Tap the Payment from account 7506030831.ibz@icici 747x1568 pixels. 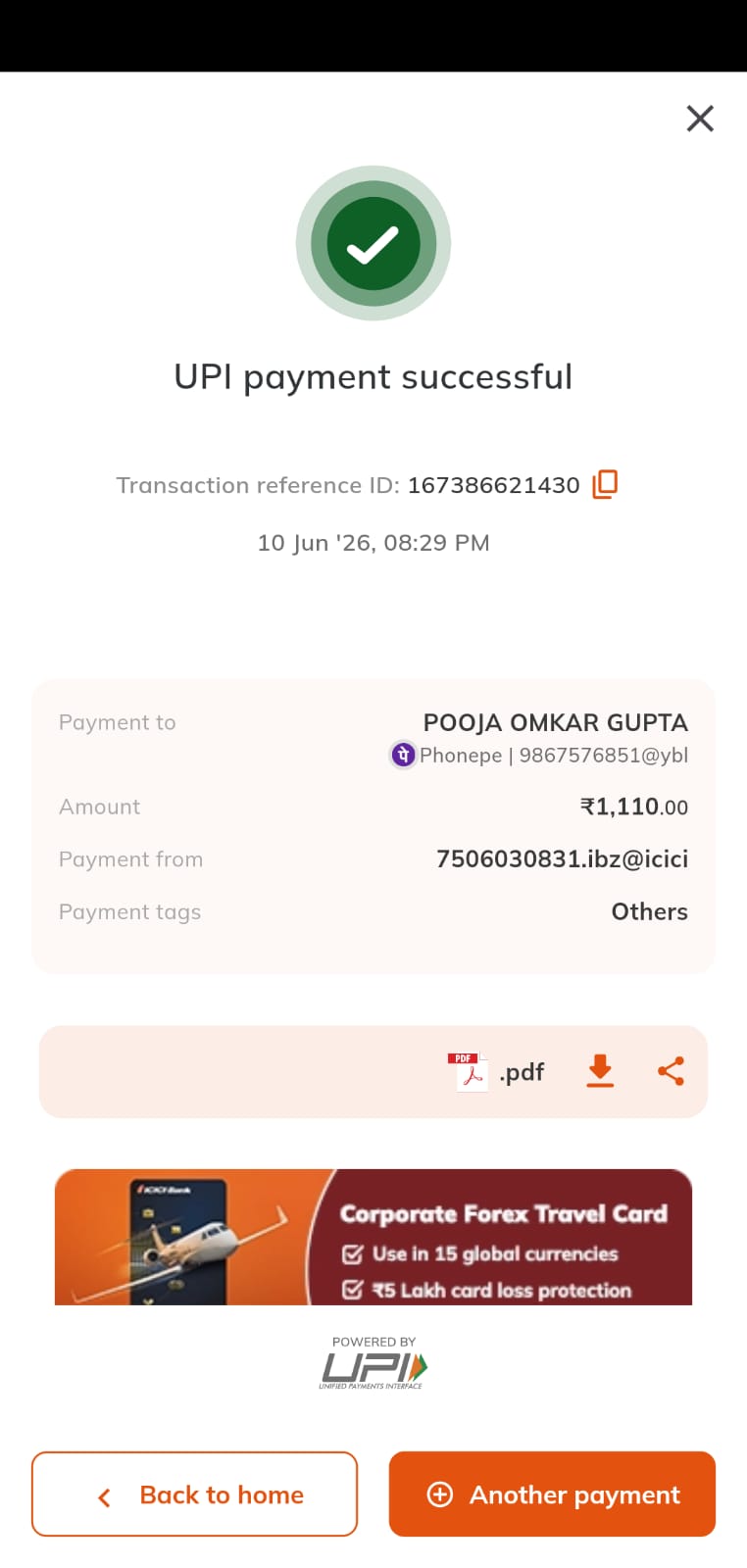(562, 858)
